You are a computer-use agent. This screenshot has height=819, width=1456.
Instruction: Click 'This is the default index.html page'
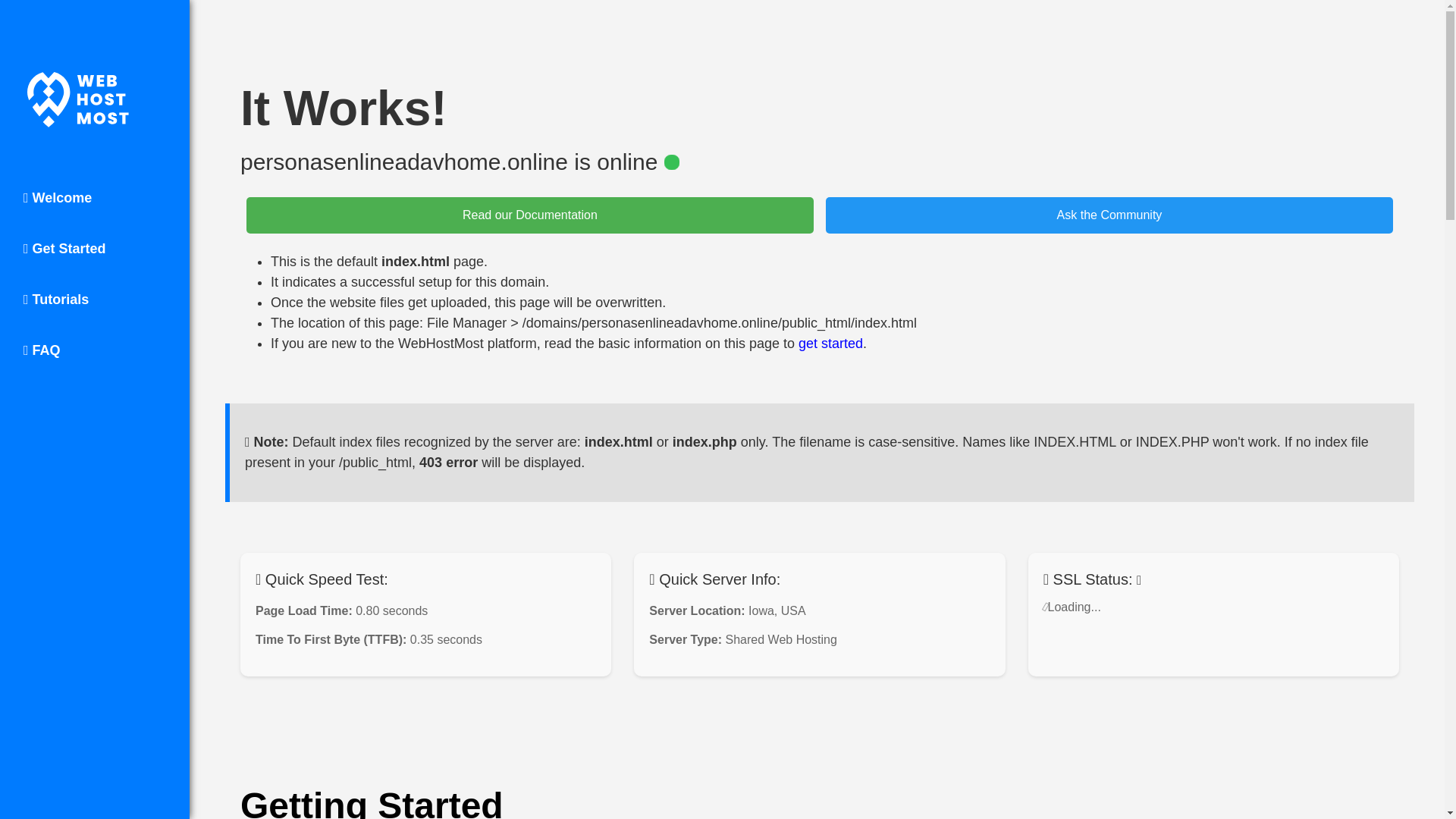378,262
